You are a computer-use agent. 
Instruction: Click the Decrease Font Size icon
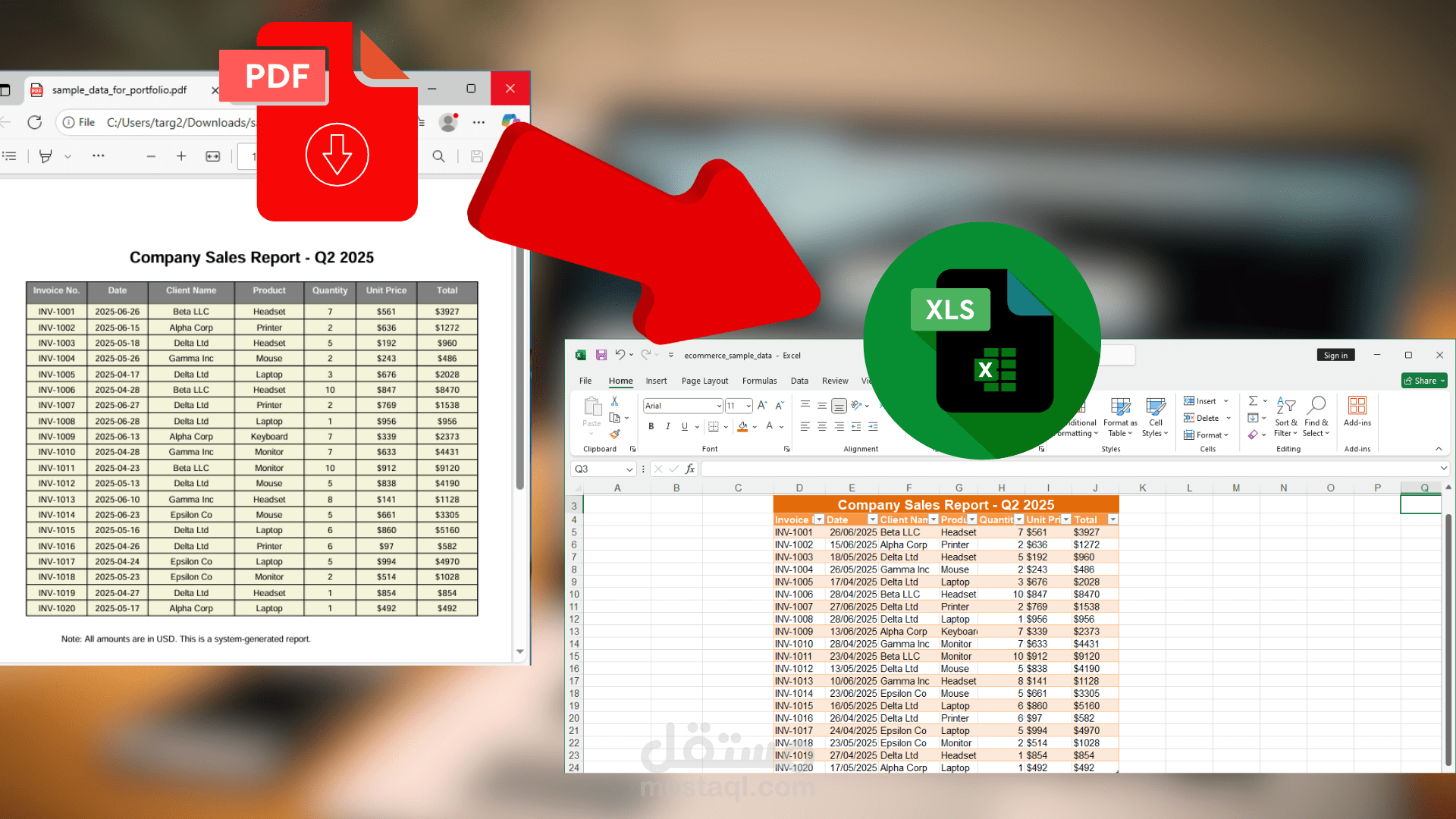coord(780,406)
